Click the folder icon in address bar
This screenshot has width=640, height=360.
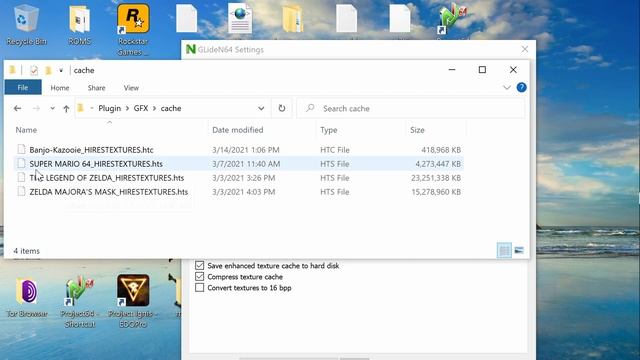click(x=81, y=108)
